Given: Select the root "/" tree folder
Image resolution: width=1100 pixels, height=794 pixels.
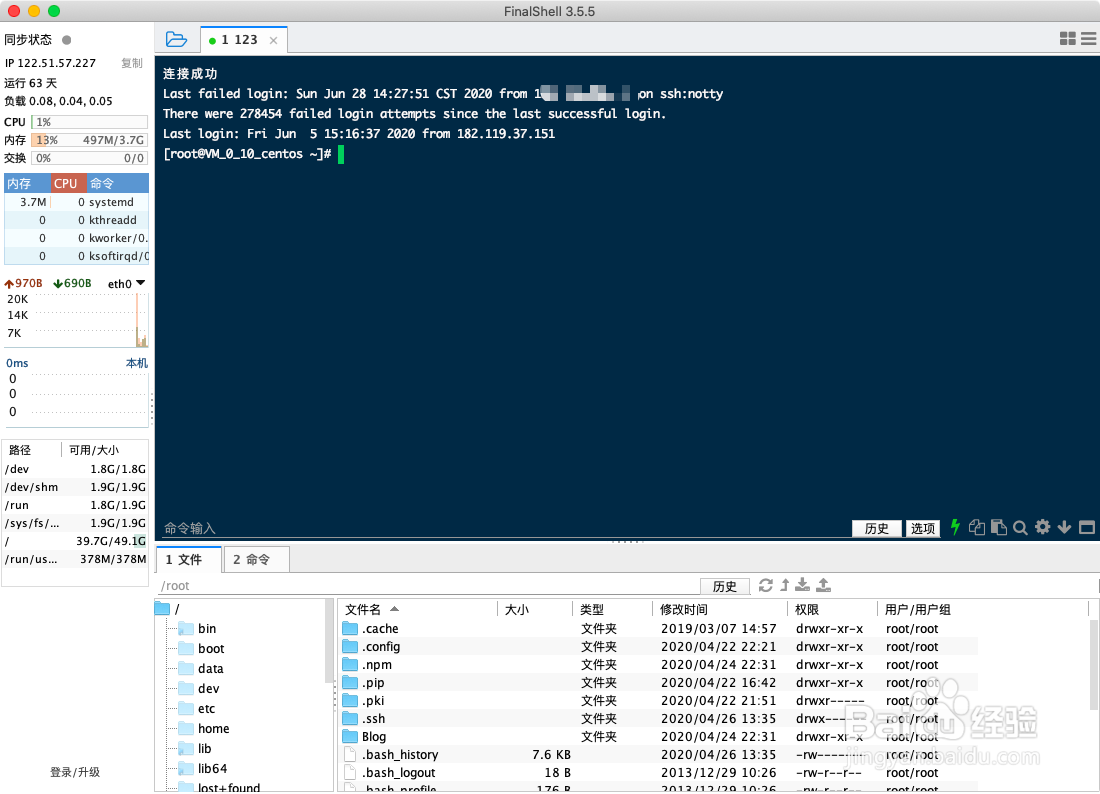Looking at the screenshot, I should 168,609.
